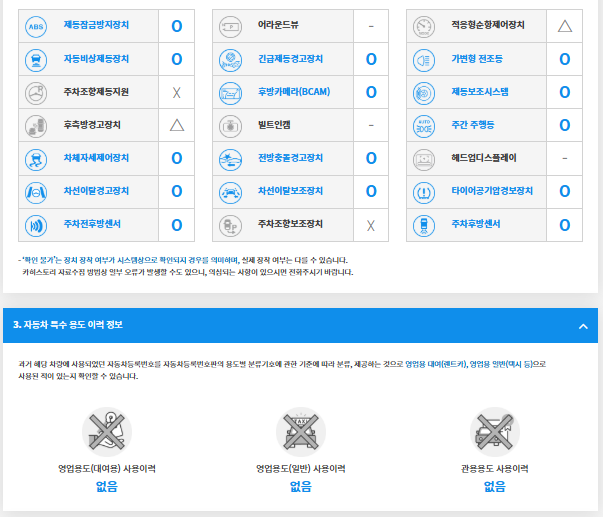Viewport: 603px width, 517px height.
Task: Click the triangle status next to 후측방경고장치
Action: pos(176,125)
